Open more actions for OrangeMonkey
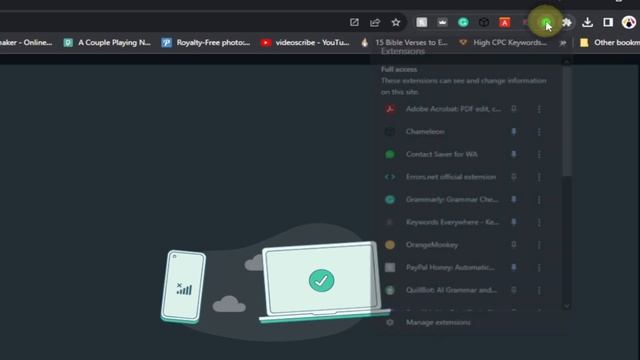This screenshot has height=360, width=640. (539, 245)
